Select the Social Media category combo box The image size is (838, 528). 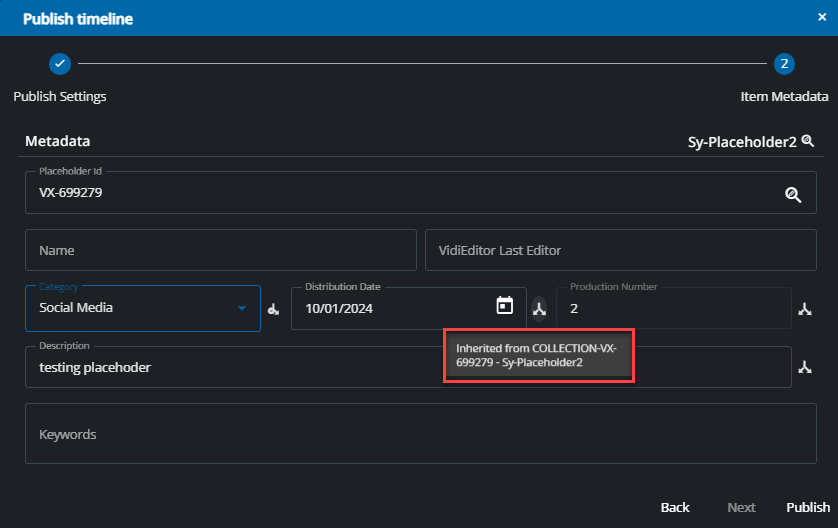coord(130,308)
